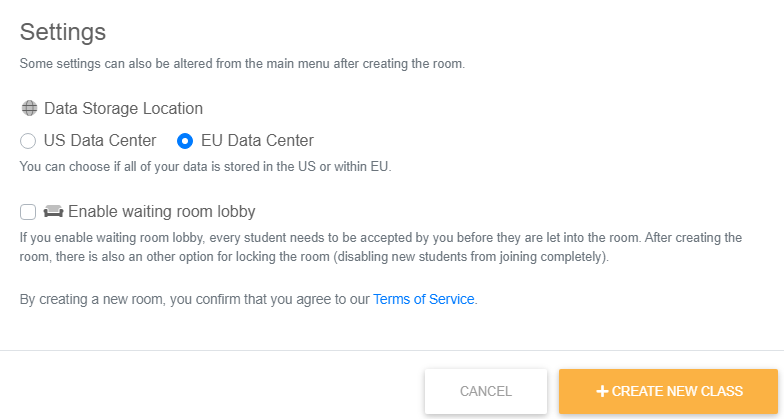This screenshot has width=784, height=419.
Task: Click the 'CANCEL' text on the white button
Action: (x=486, y=391)
